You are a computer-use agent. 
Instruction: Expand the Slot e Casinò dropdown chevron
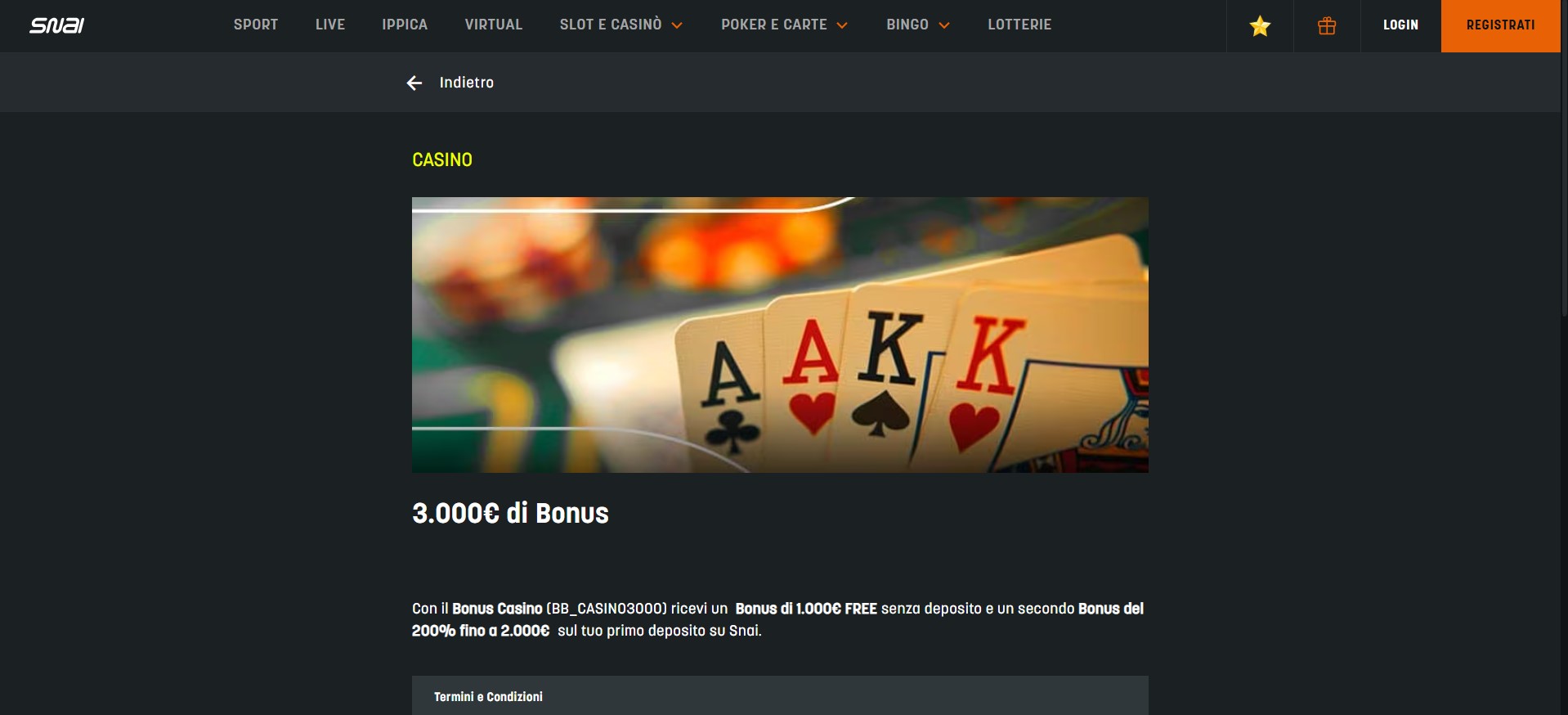coord(677,25)
